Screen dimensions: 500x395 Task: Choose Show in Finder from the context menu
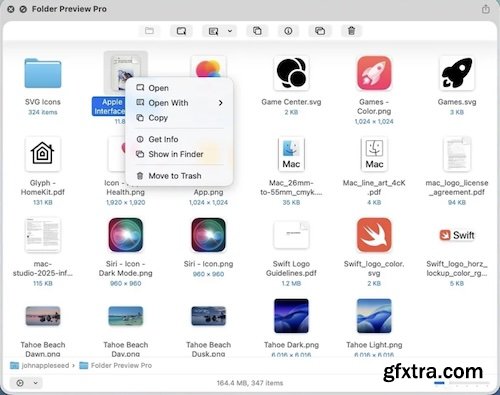[180, 154]
